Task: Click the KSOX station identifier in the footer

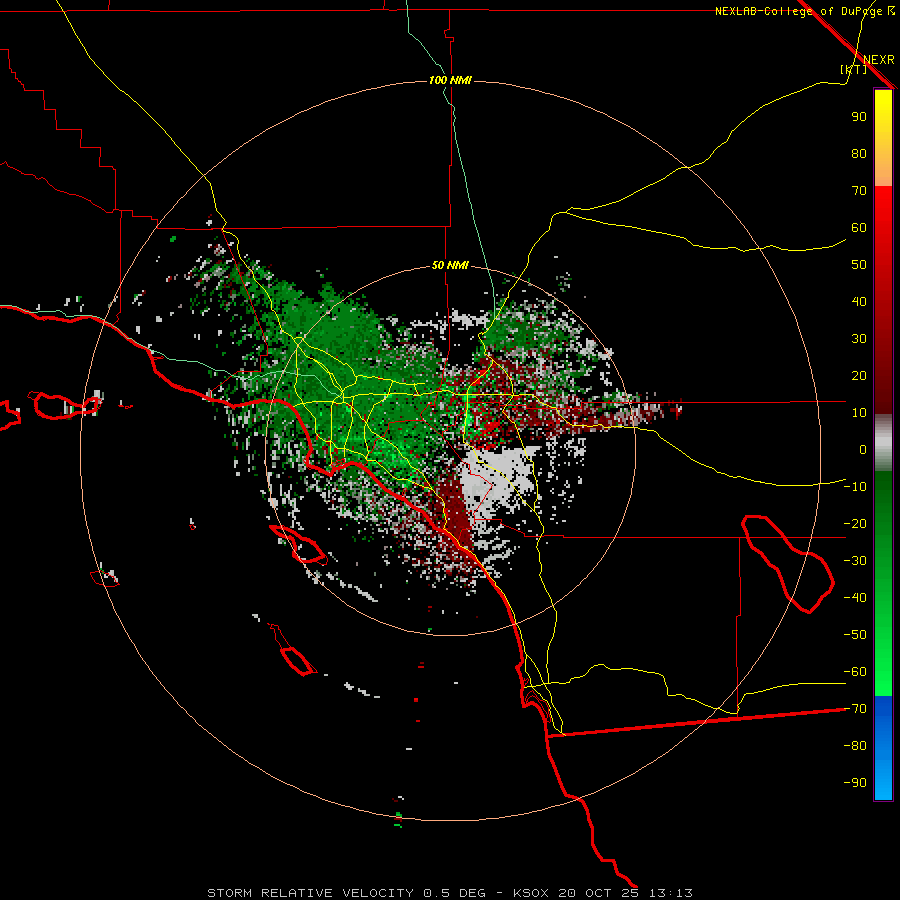Action: [x=530, y=893]
